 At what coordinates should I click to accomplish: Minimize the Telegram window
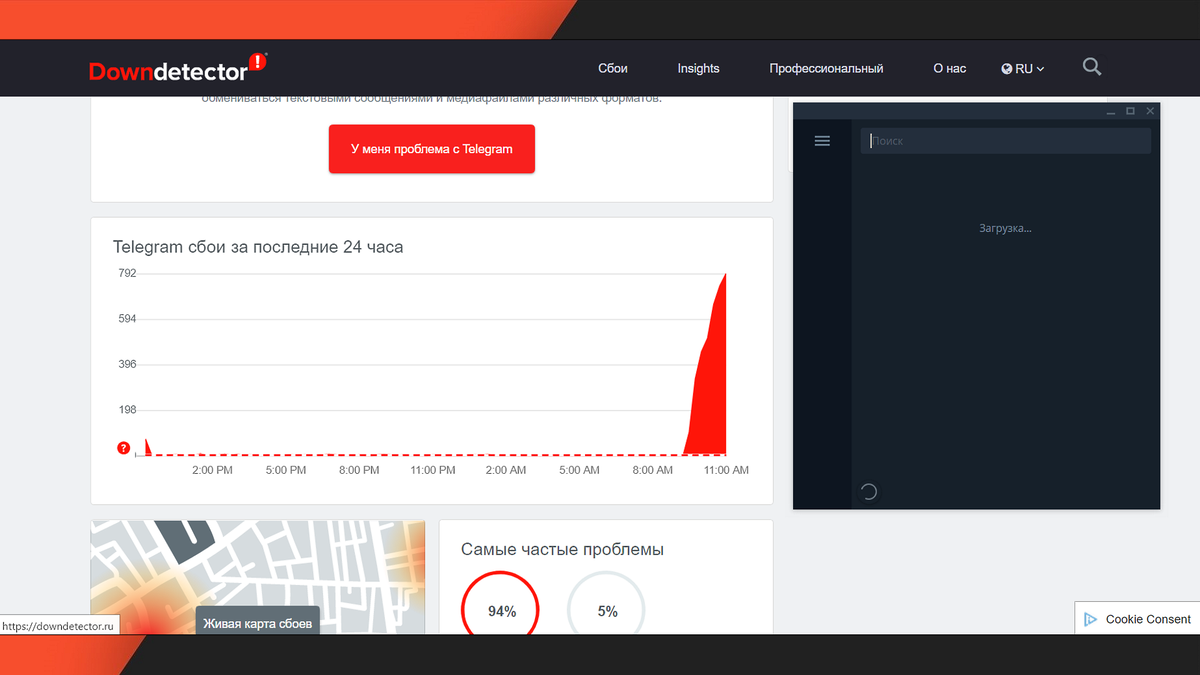click(x=1111, y=111)
